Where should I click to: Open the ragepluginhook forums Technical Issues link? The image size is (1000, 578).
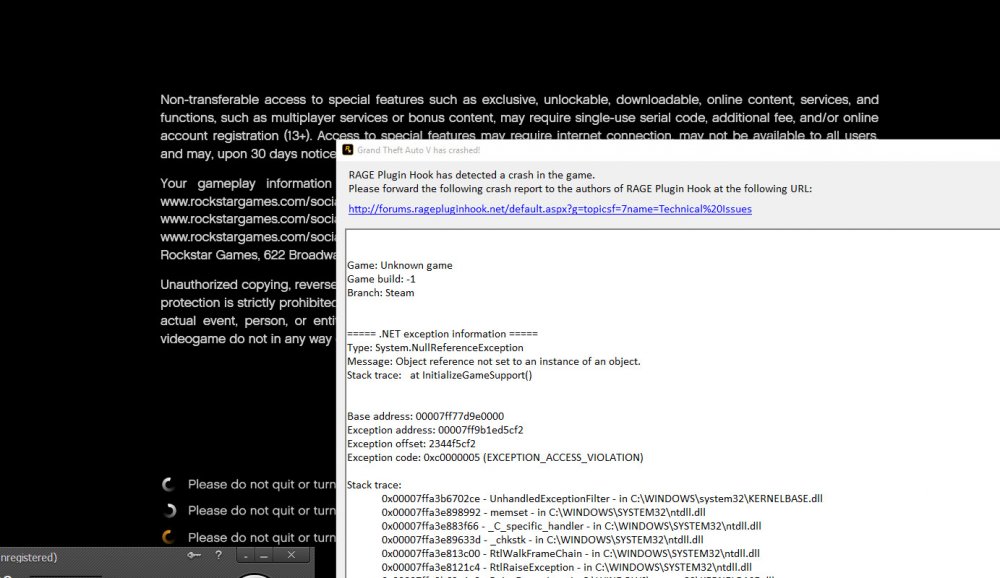pyautogui.click(x=550, y=209)
